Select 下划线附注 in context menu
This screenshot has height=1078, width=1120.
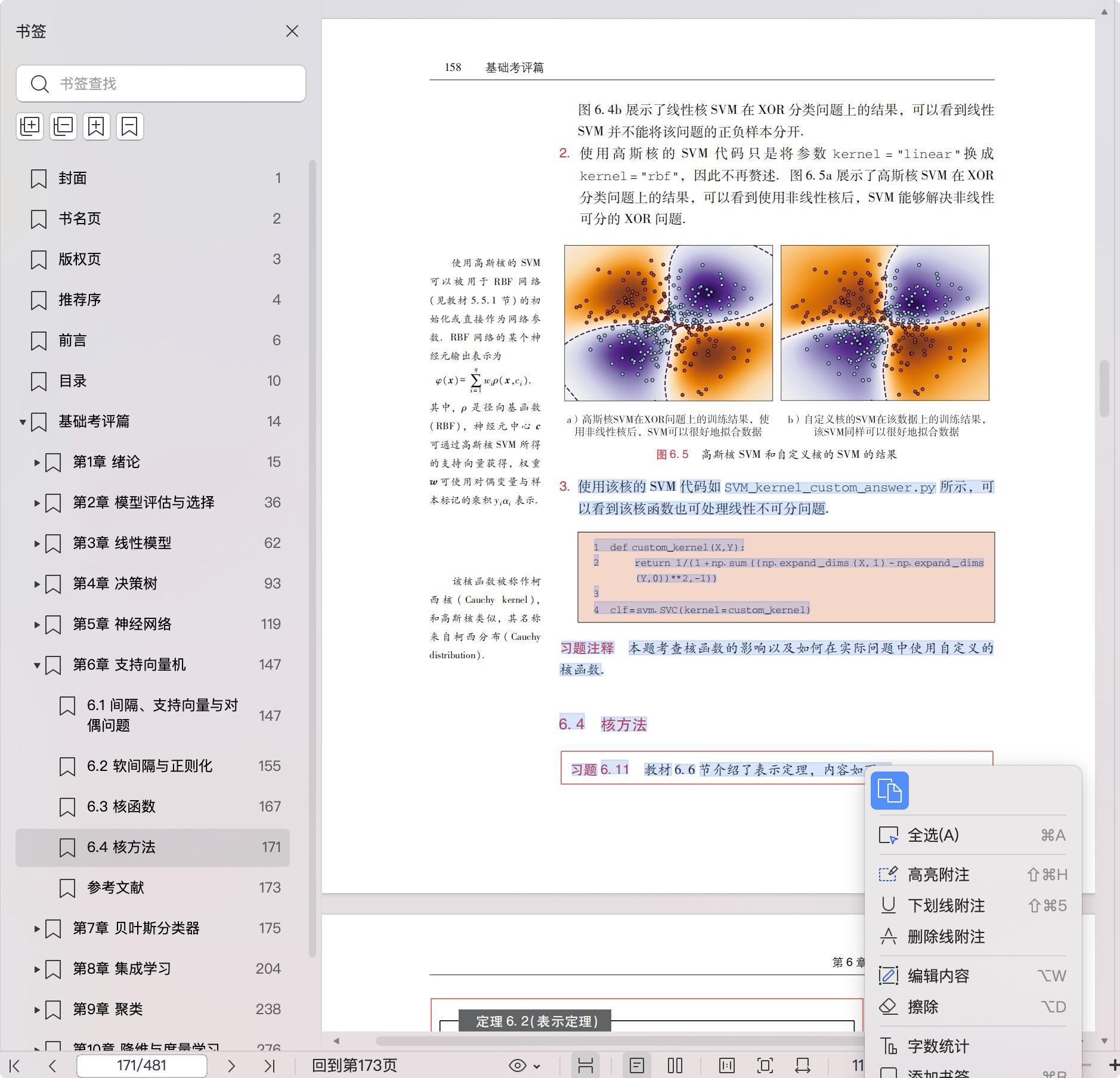(945, 906)
